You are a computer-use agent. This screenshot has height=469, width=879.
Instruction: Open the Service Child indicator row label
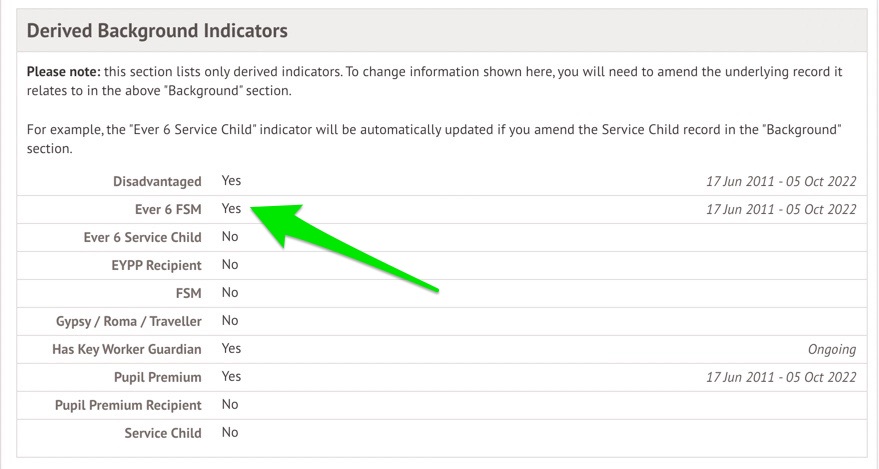pos(163,434)
